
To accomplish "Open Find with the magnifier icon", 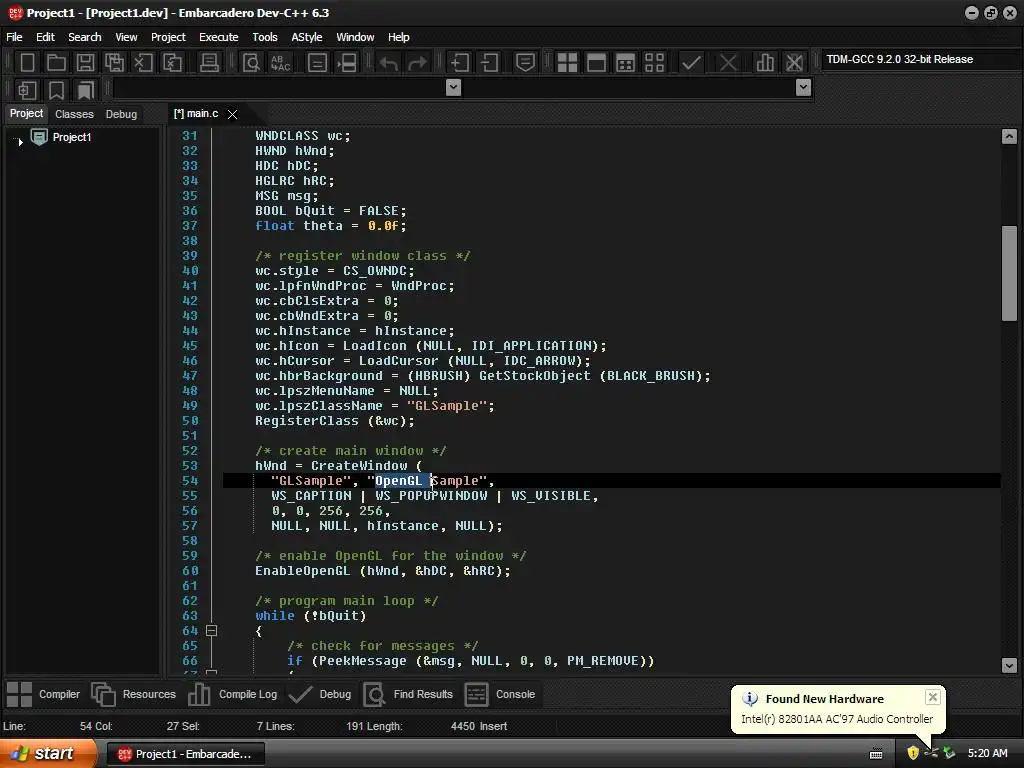I will click(x=251, y=63).
